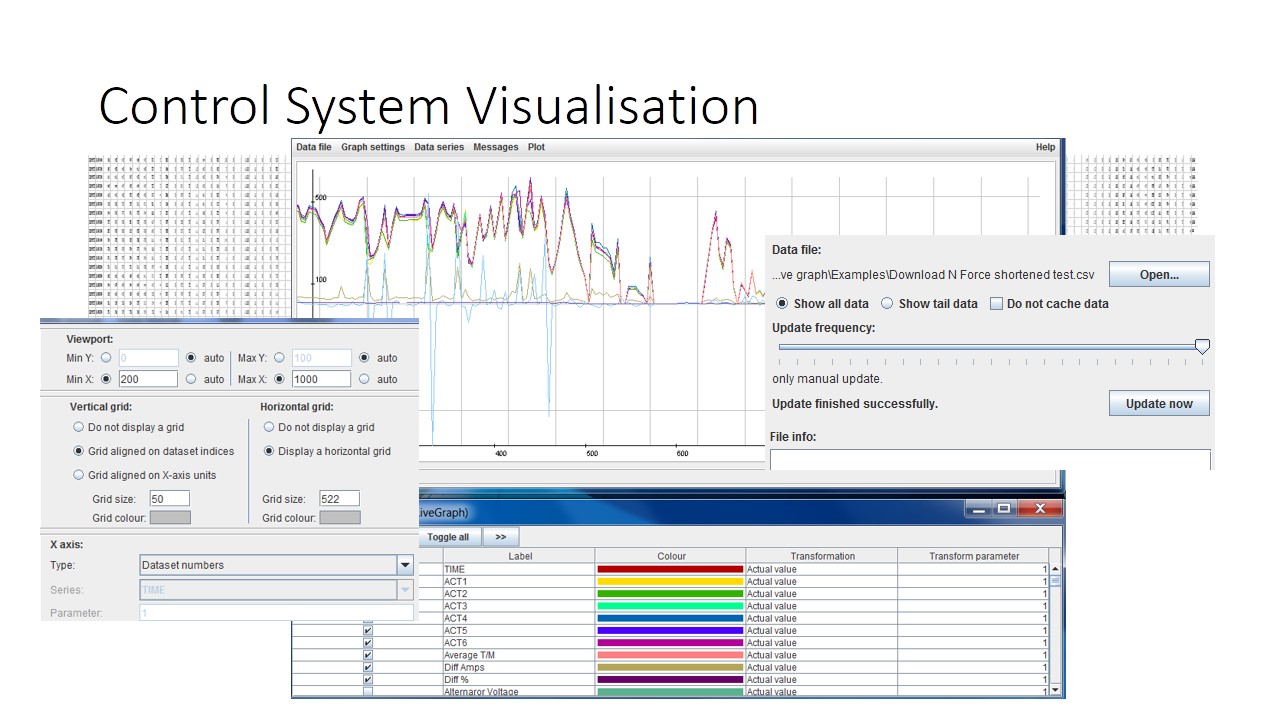The height and width of the screenshot is (720, 1280).
Task: Select Grid aligned on dataset indices
Action: click(x=79, y=451)
